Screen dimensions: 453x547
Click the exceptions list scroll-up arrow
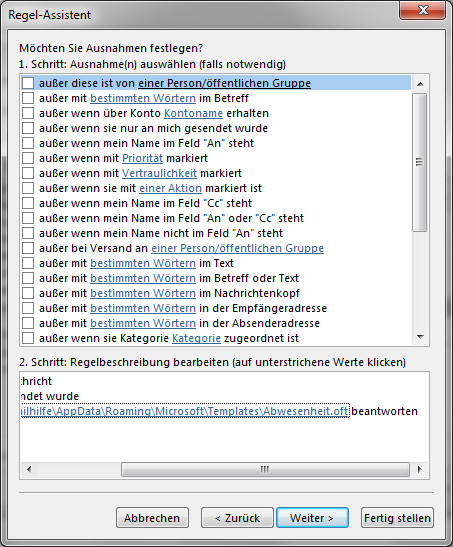420,84
